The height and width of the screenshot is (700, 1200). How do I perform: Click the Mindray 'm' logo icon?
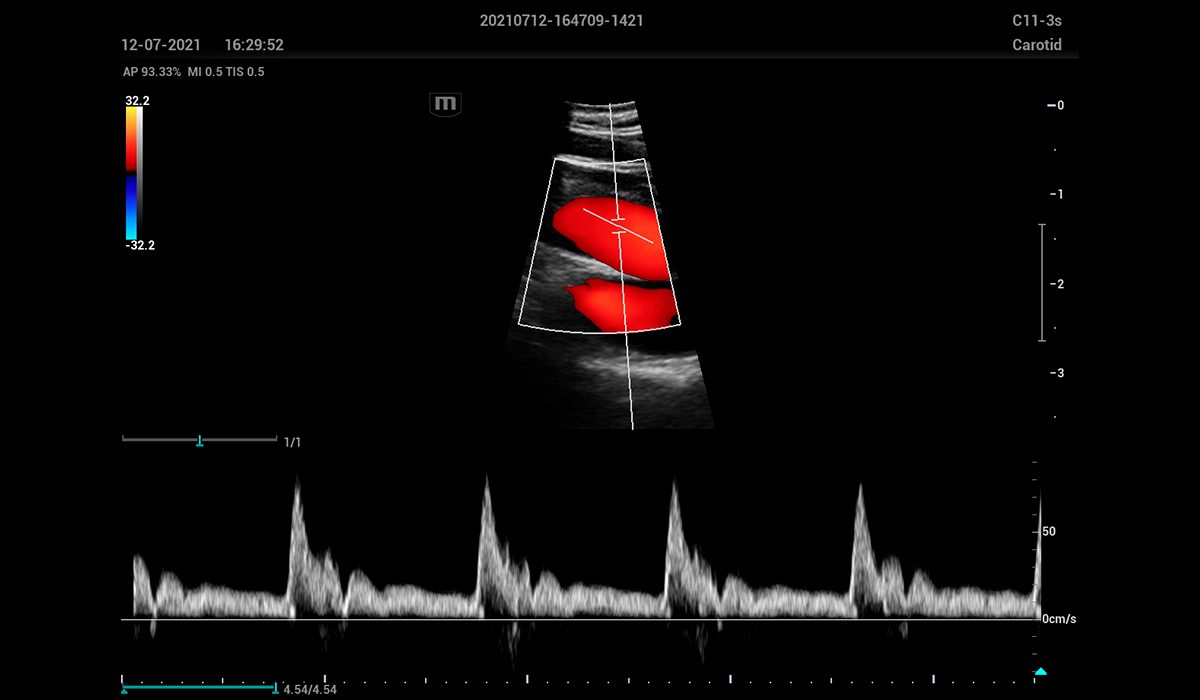(x=445, y=104)
